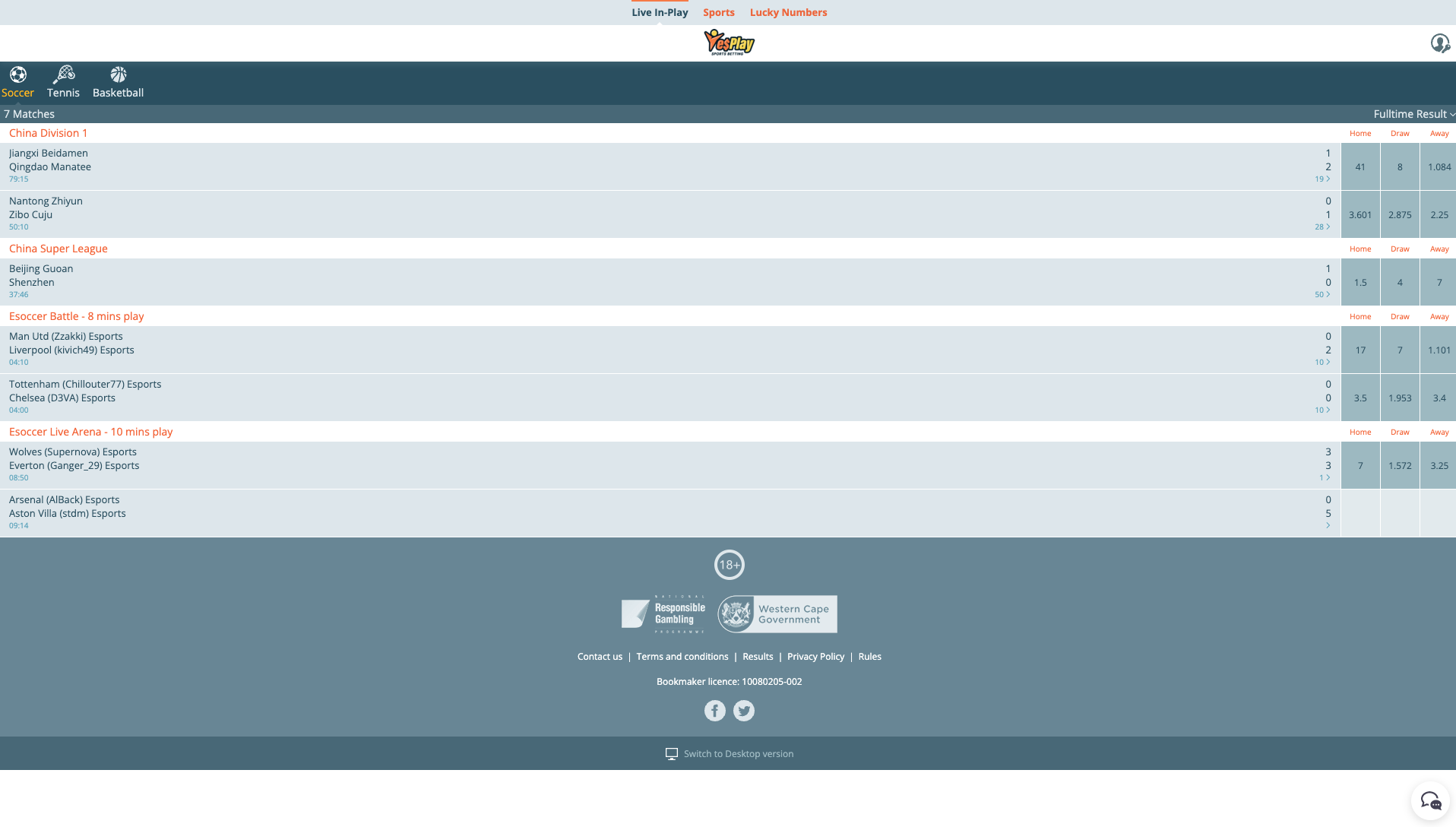The height and width of the screenshot is (827, 1456).
Task: Select the Basketball sport icon
Action: (x=119, y=74)
